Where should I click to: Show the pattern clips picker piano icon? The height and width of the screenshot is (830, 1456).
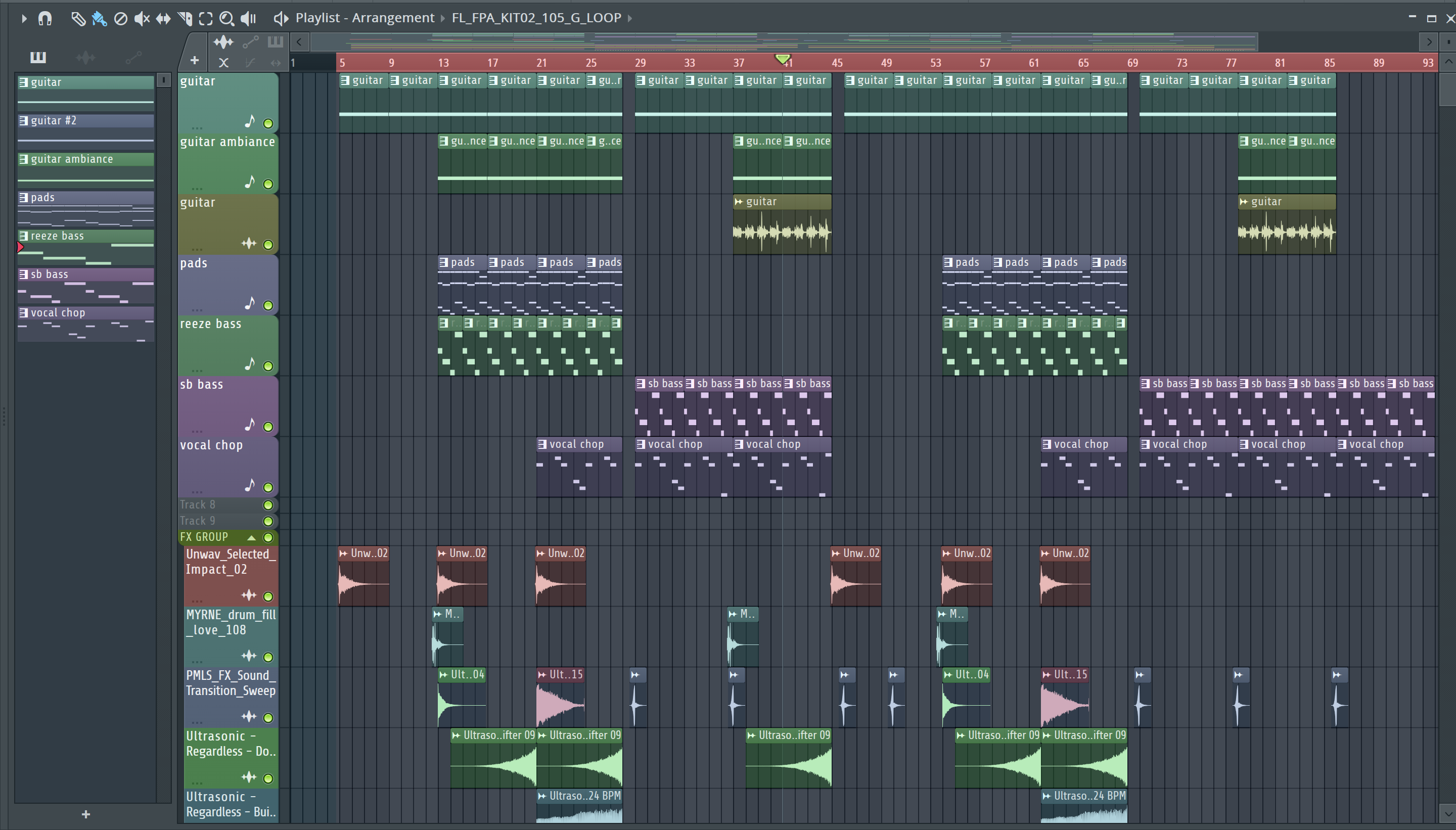point(38,57)
